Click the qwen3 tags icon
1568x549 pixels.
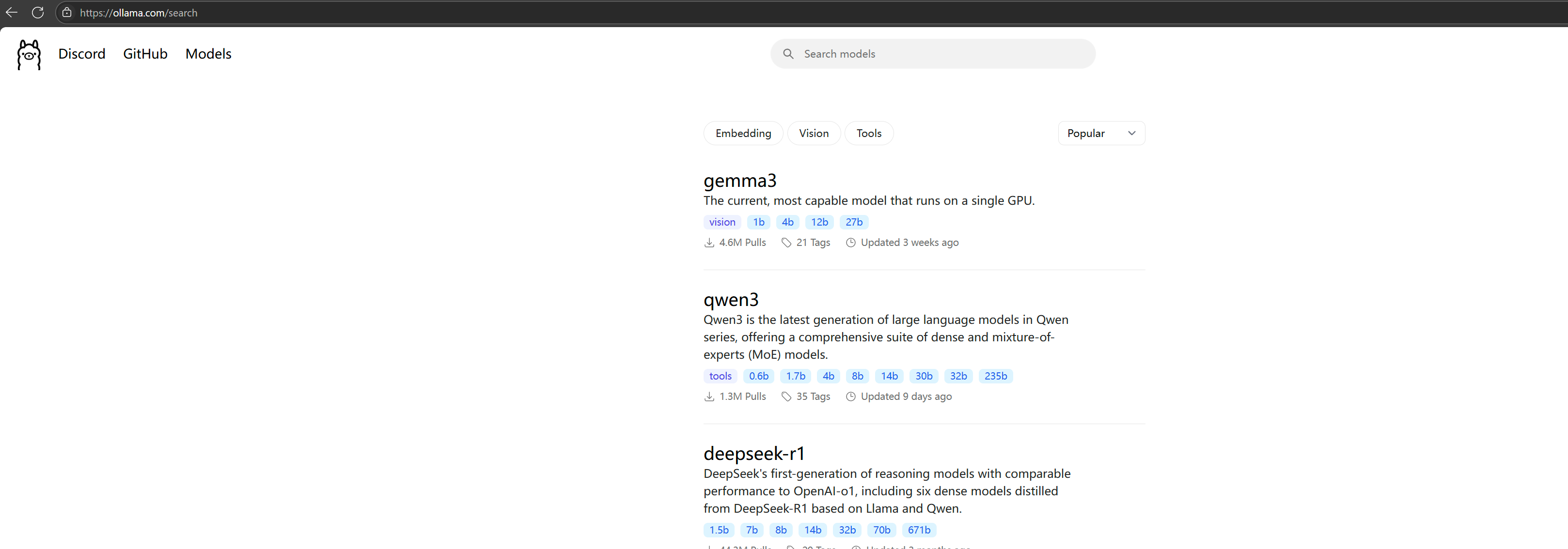786,396
